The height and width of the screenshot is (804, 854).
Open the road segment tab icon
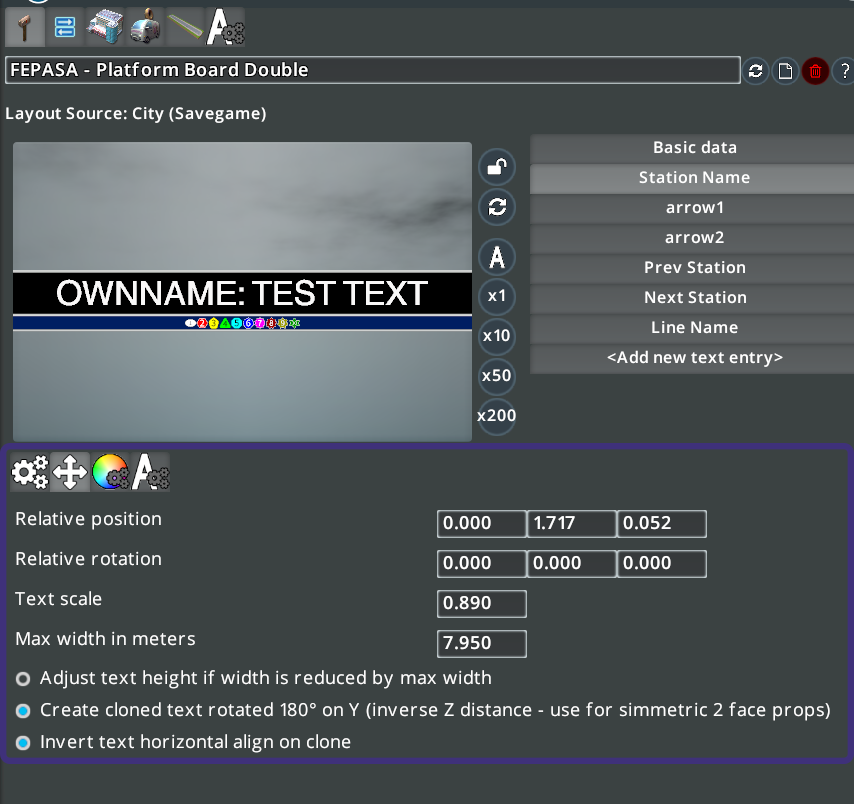(185, 27)
